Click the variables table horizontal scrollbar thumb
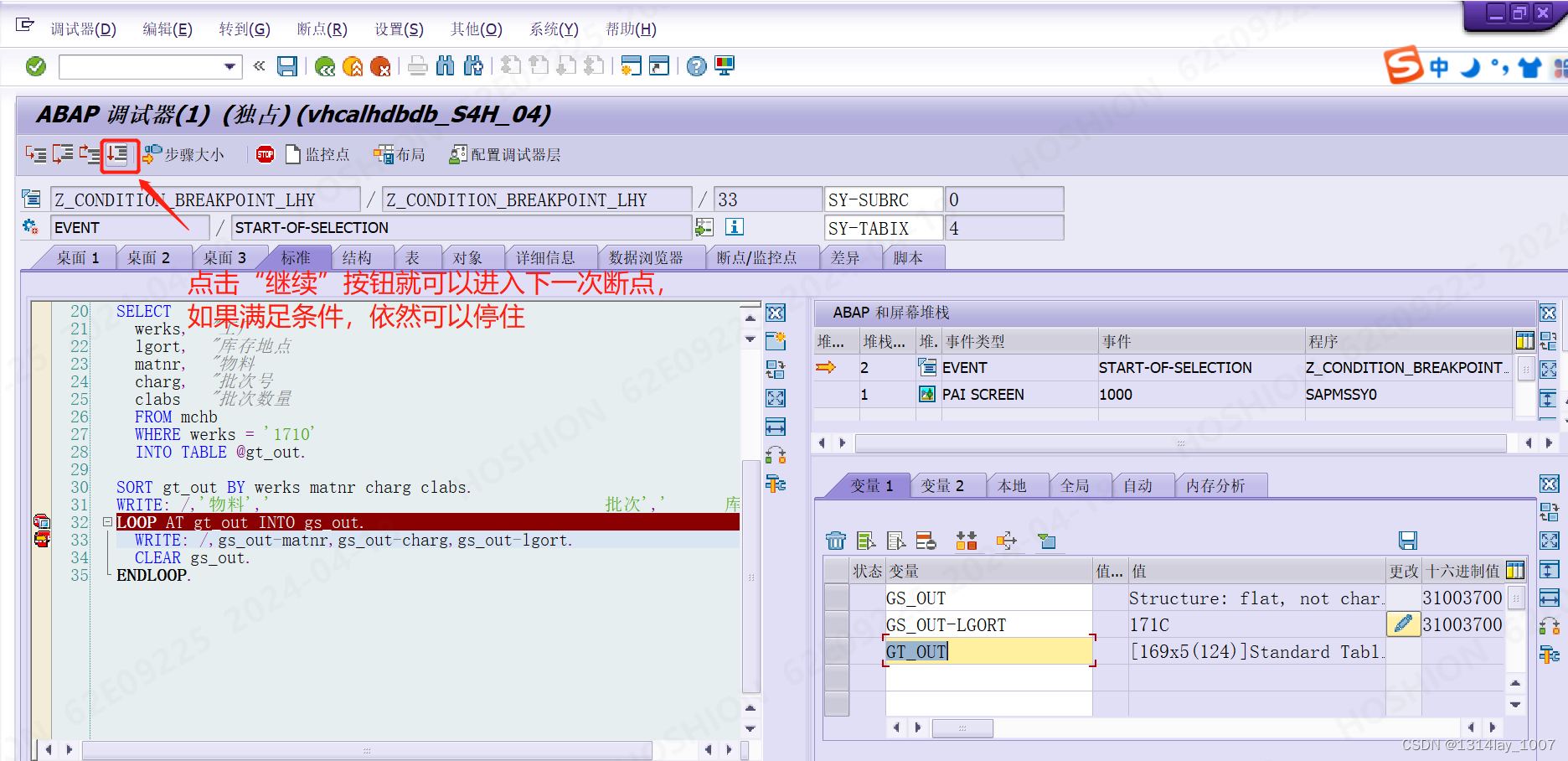The image size is (1568, 761). click(x=962, y=727)
